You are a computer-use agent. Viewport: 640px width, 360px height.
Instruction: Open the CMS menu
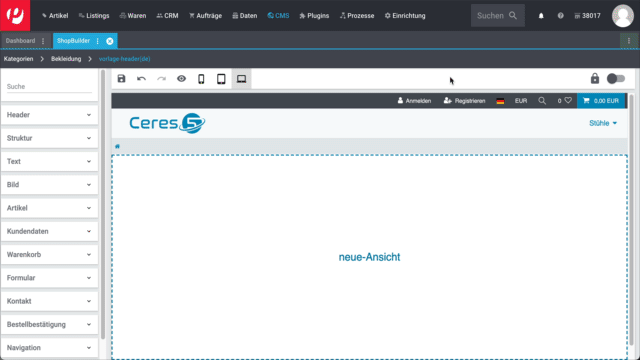point(278,16)
